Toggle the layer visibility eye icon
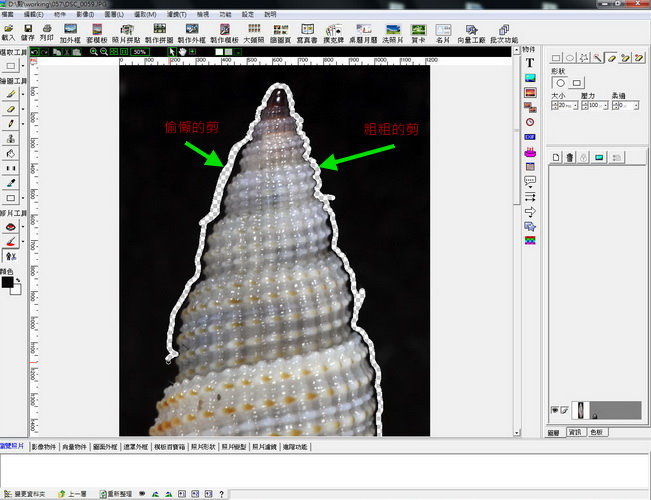 (555, 411)
